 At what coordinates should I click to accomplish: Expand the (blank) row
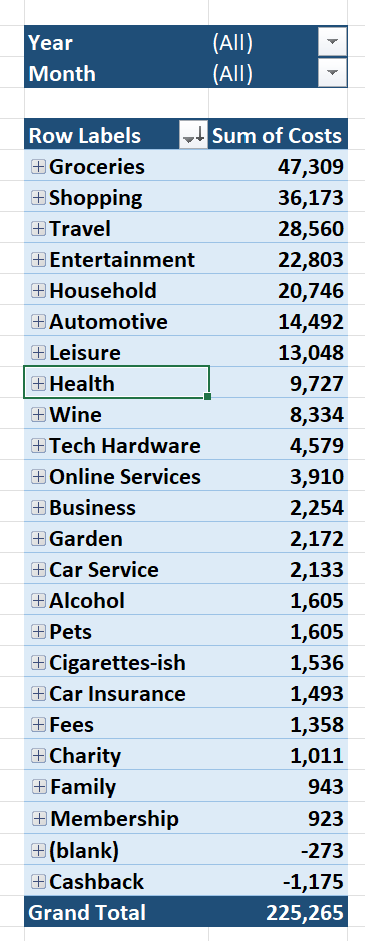click(x=38, y=851)
